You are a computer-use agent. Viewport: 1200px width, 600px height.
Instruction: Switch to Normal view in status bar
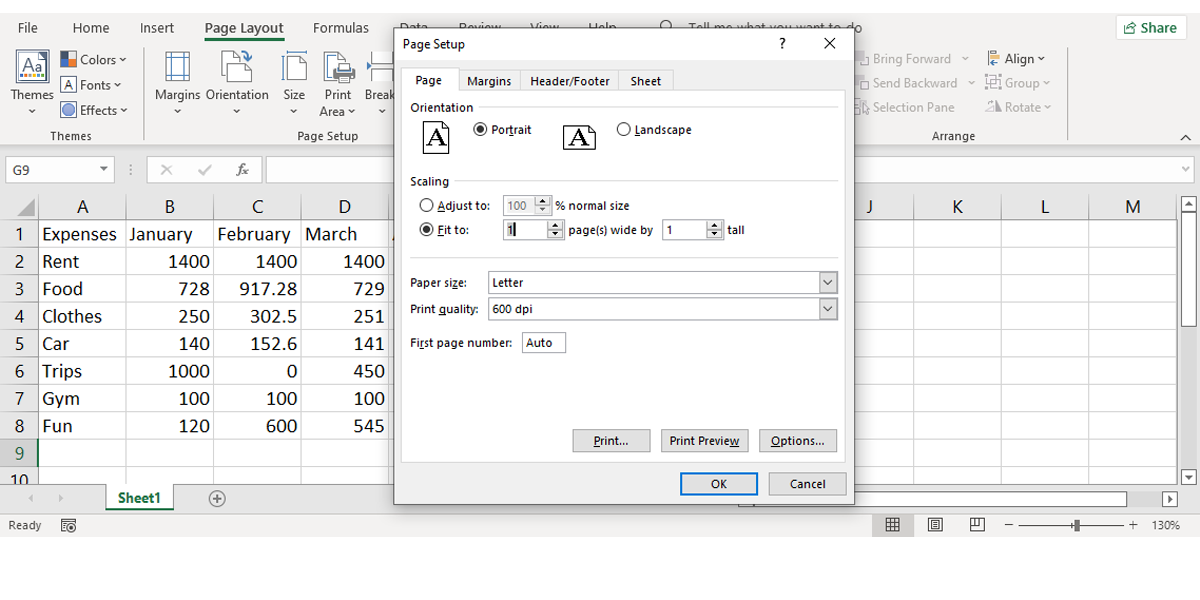(893, 525)
